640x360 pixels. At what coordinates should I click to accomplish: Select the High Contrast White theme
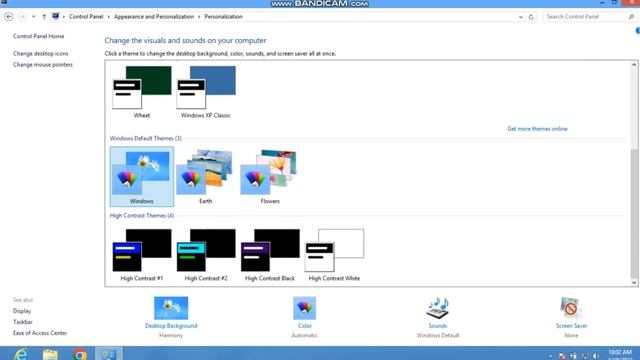pyautogui.click(x=334, y=255)
